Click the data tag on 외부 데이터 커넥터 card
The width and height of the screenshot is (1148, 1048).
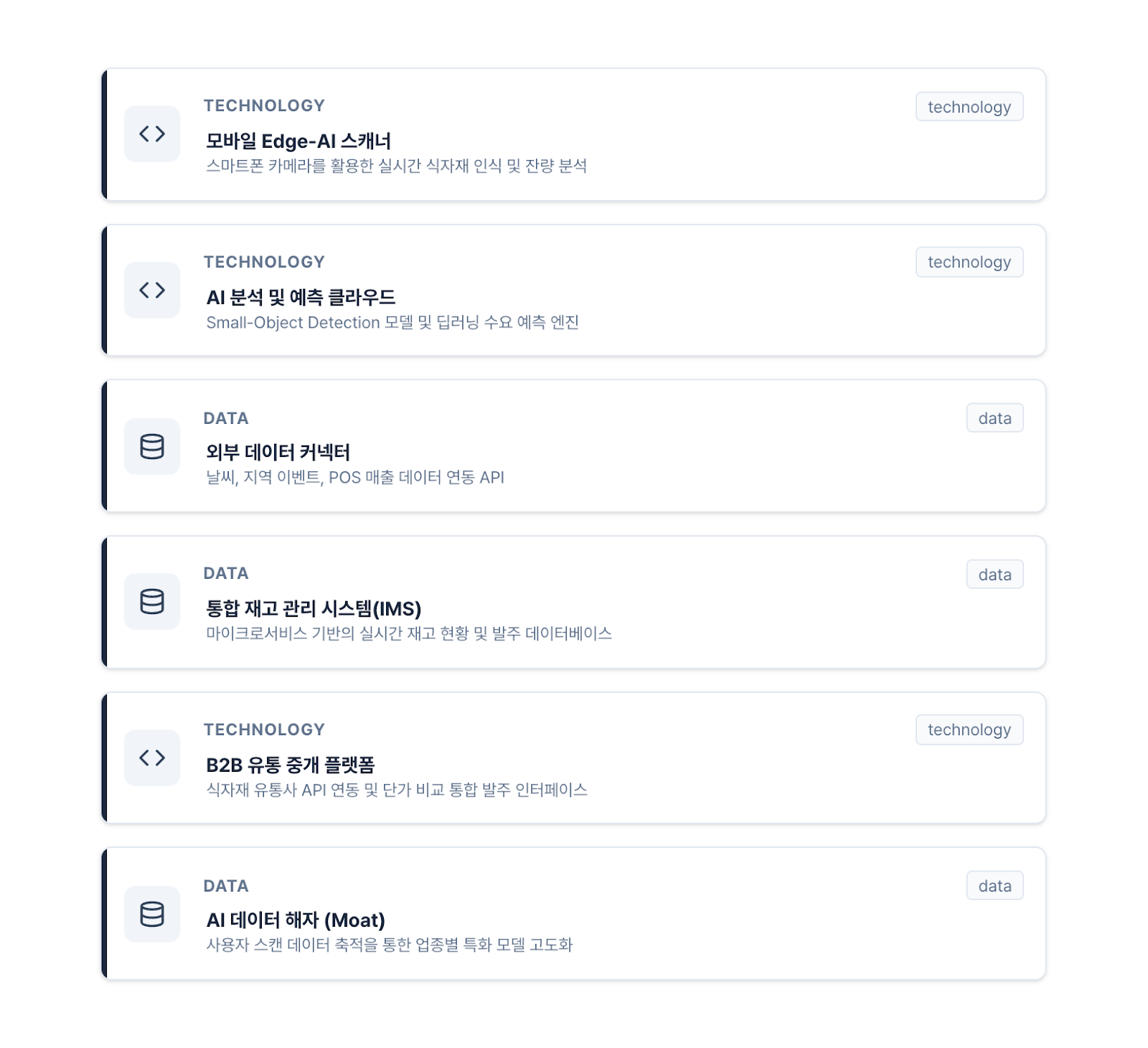coord(994,418)
